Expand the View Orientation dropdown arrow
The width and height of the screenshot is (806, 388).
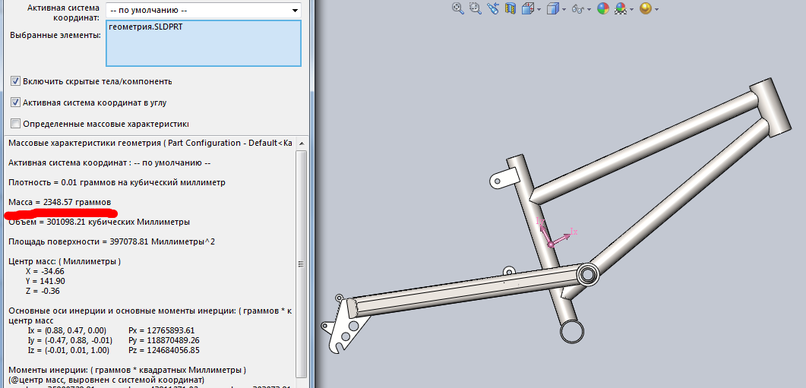pyautogui.click(x=538, y=9)
